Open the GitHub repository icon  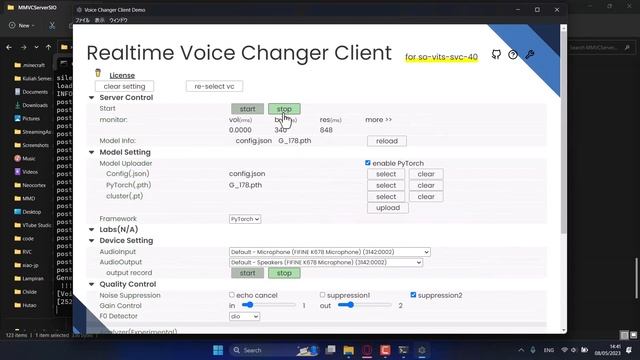tap(496, 54)
